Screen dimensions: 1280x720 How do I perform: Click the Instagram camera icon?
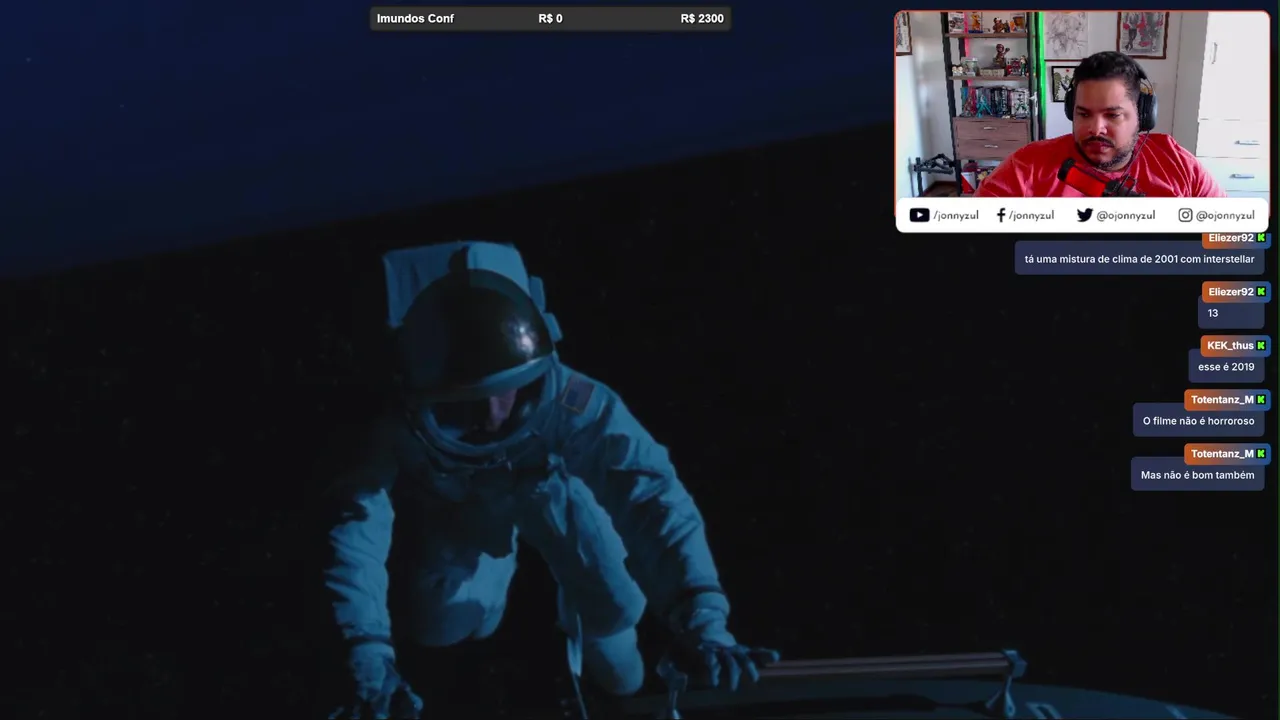point(1185,215)
